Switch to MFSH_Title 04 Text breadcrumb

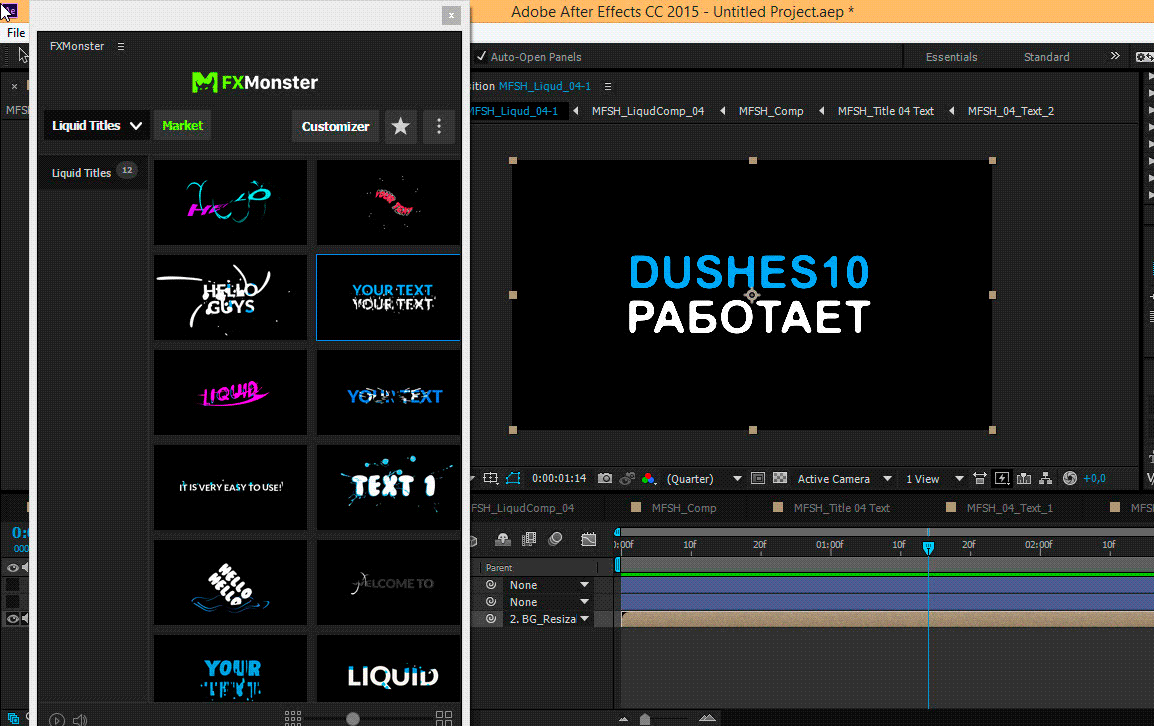click(885, 111)
